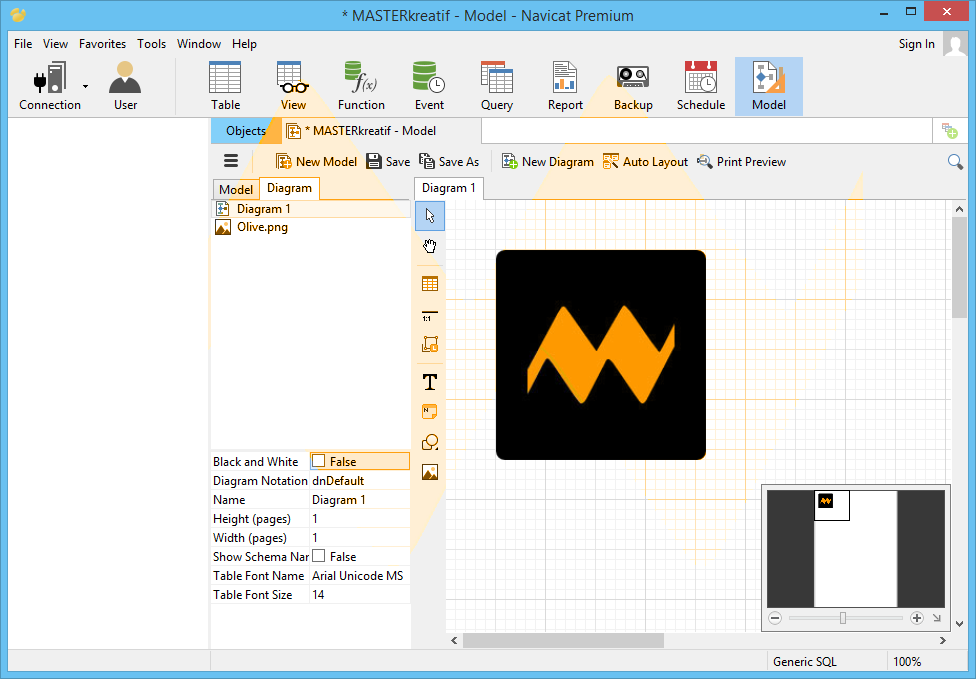Open the View objects icon
976x679 pixels.
point(293,87)
